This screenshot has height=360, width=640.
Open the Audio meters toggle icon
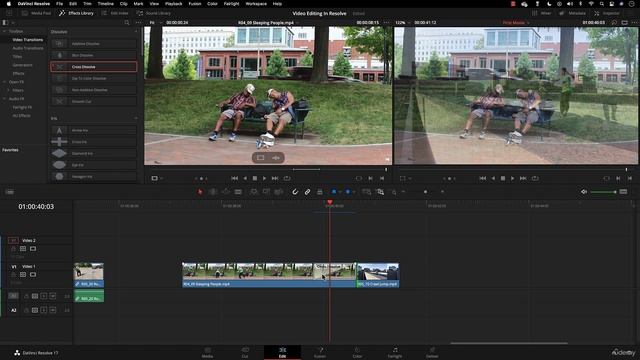[x=623, y=192]
